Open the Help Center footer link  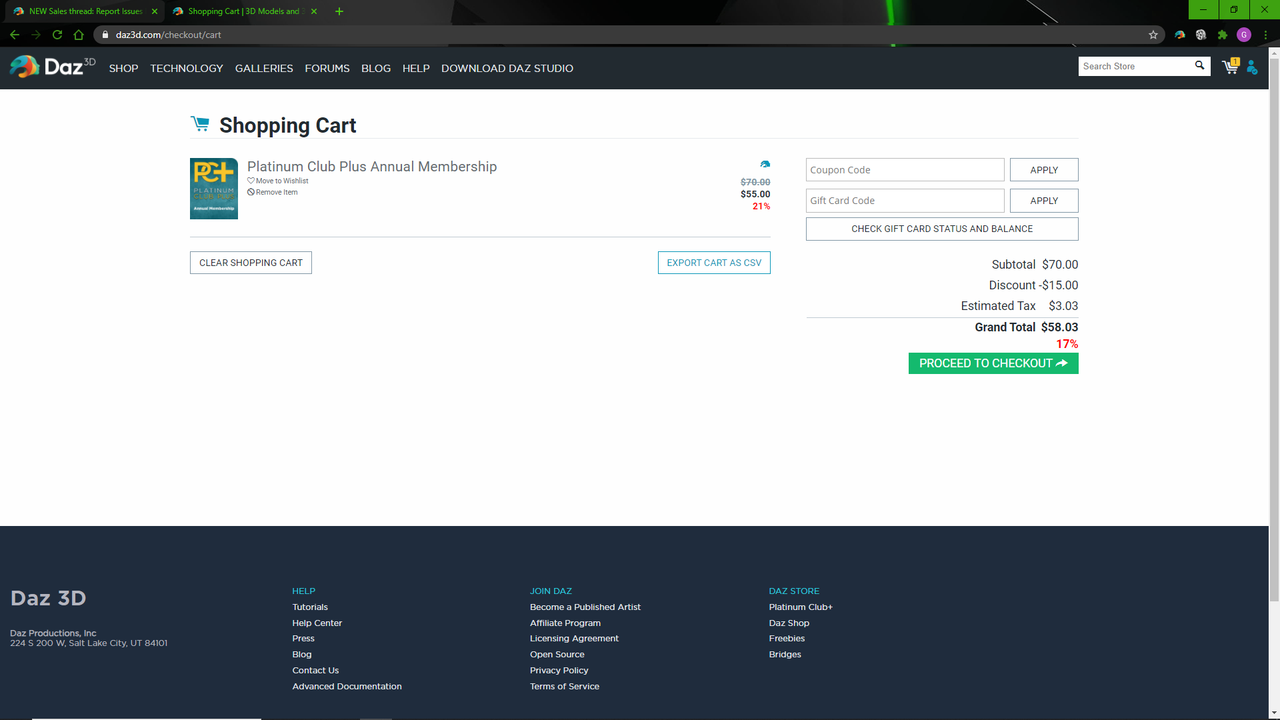coord(317,623)
